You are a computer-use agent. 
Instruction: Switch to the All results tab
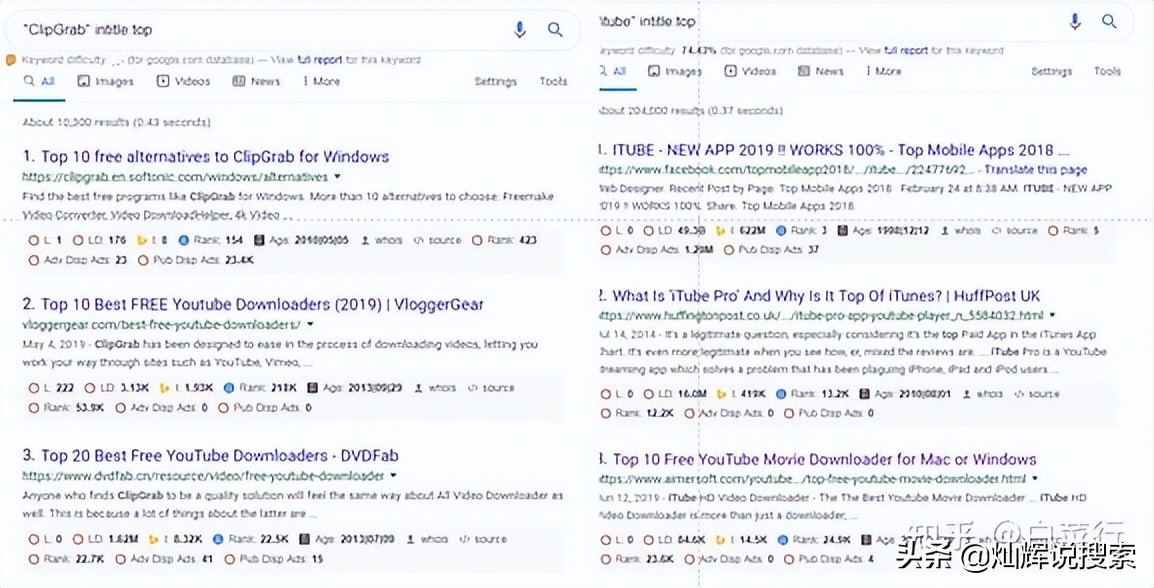40,81
